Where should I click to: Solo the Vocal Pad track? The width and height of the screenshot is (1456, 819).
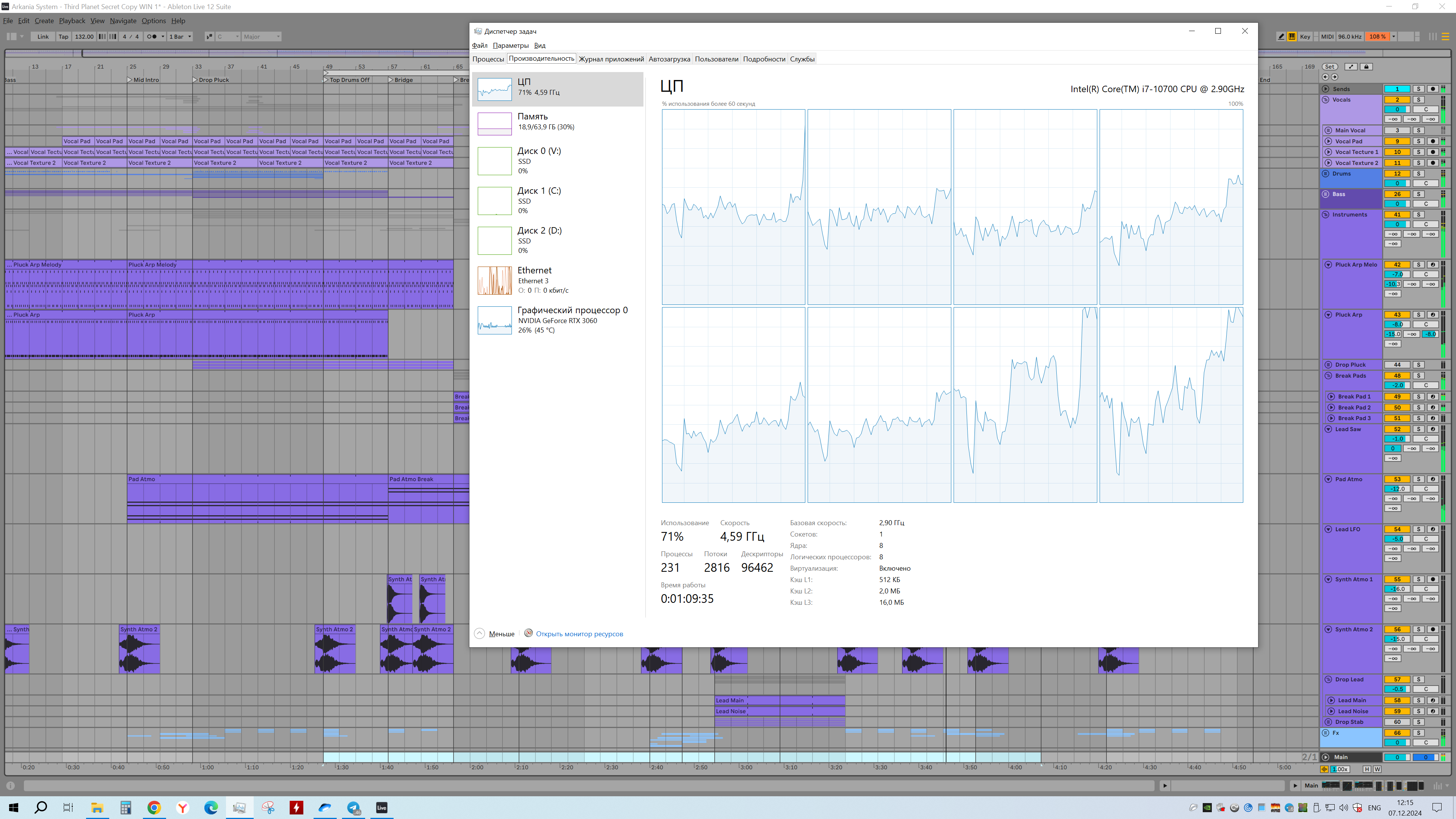1418,141
